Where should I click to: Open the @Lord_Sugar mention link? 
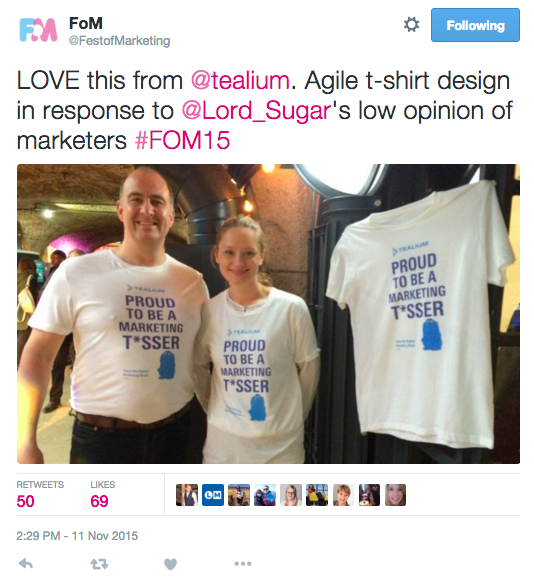click(256, 111)
